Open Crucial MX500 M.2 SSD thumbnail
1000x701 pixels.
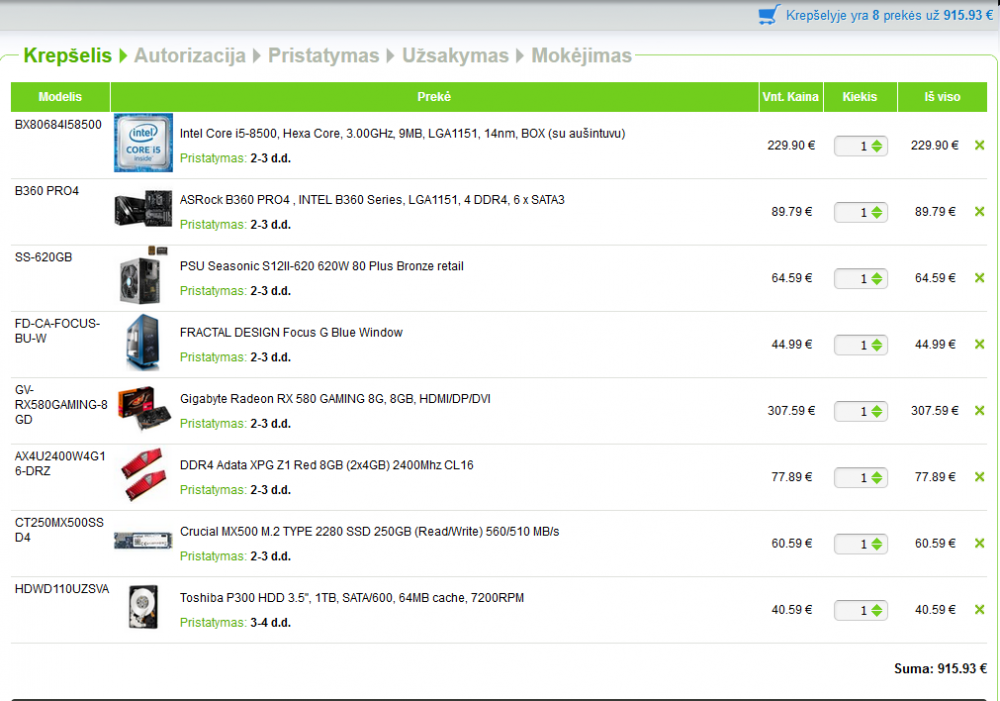[x=143, y=541]
